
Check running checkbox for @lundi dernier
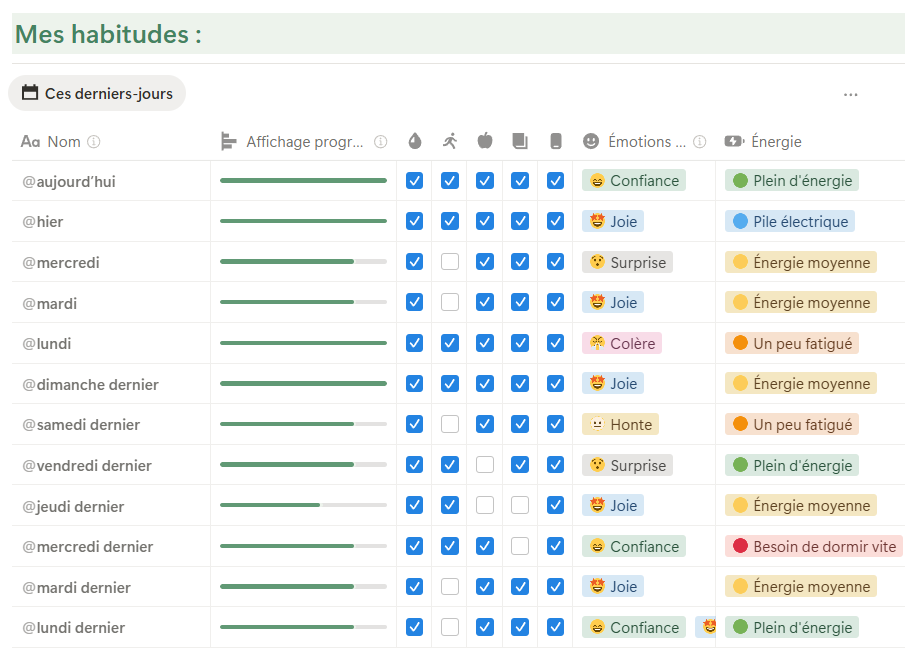pos(450,627)
